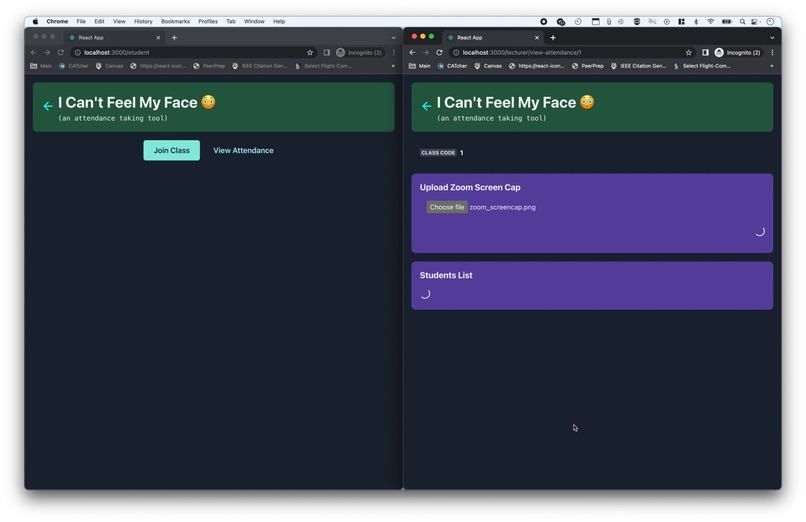
Task: Open Chrome three-dot menu in left window
Action: (394, 52)
